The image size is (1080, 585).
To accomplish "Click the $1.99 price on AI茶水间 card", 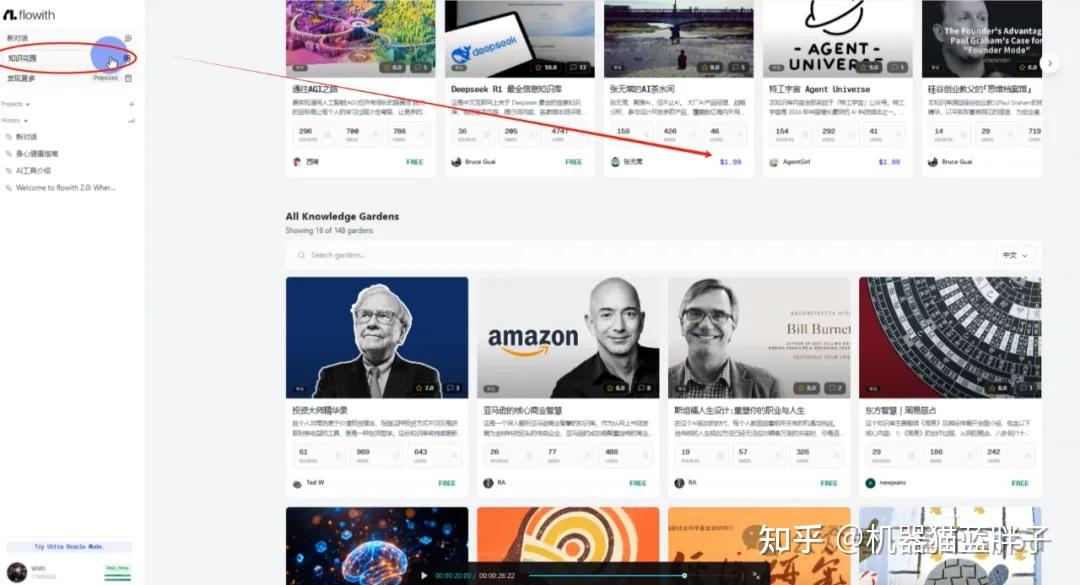I will point(730,162).
